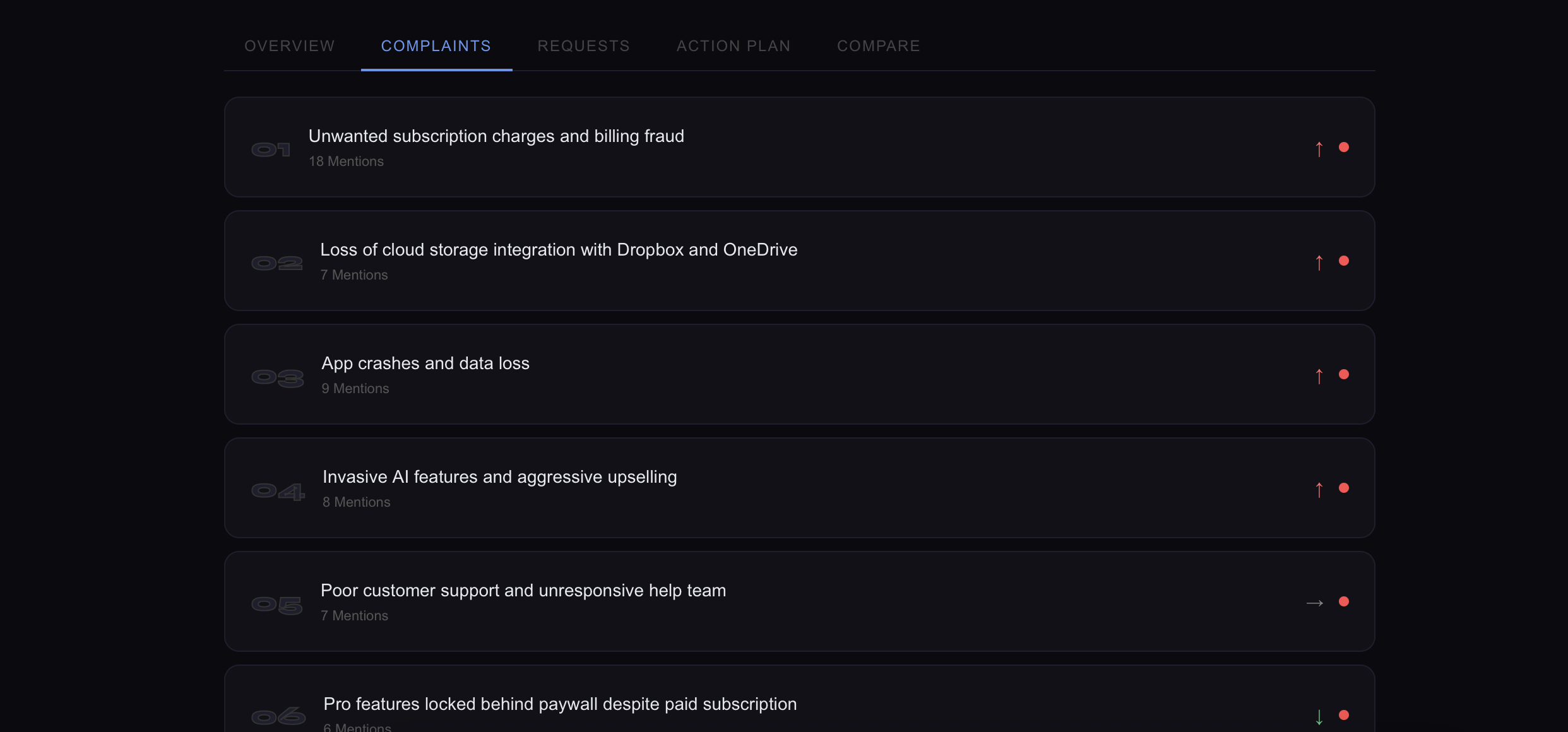Go to the Action Plan tab
1568x732 pixels.
coord(734,46)
